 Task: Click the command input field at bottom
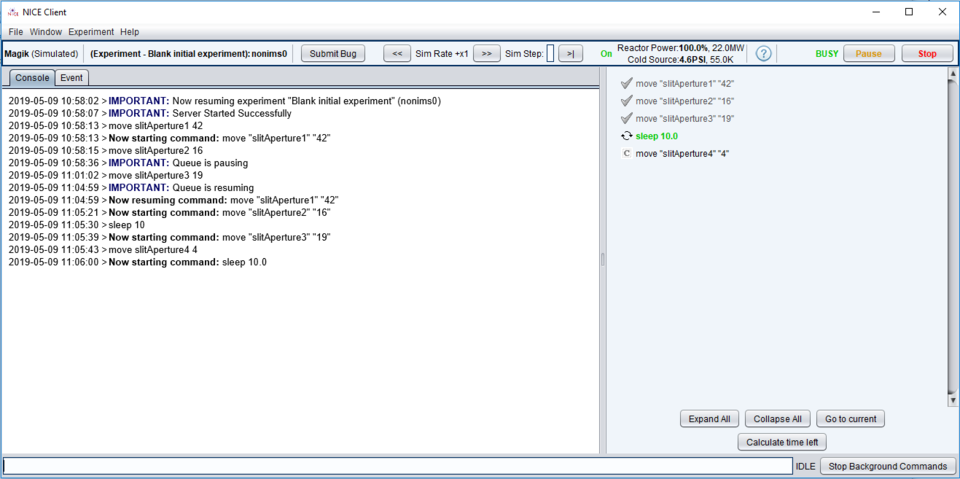pos(397,466)
